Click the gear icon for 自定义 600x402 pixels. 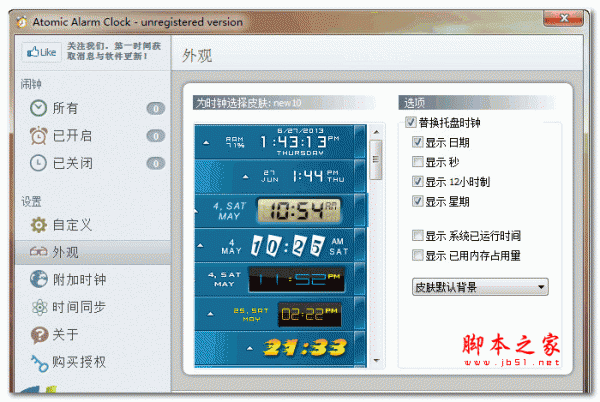39,225
